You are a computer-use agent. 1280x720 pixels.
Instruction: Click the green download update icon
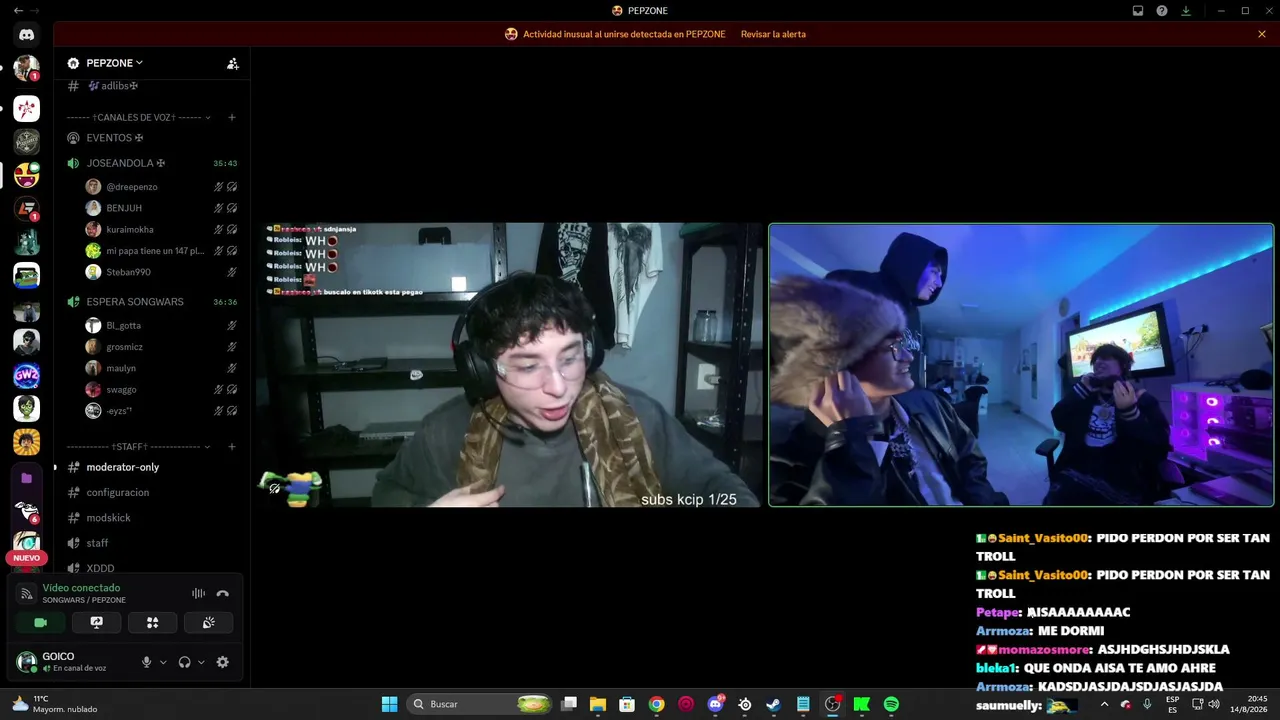1186,11
